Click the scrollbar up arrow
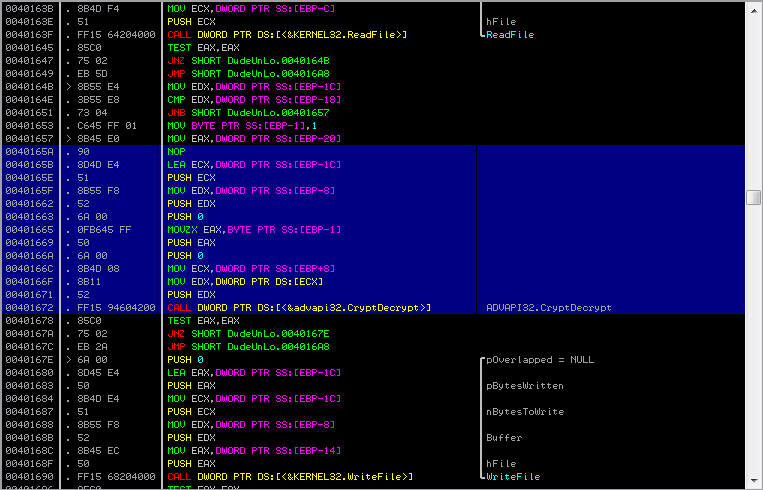This screenshot has width=763, height=490. (x=753, y=10)
